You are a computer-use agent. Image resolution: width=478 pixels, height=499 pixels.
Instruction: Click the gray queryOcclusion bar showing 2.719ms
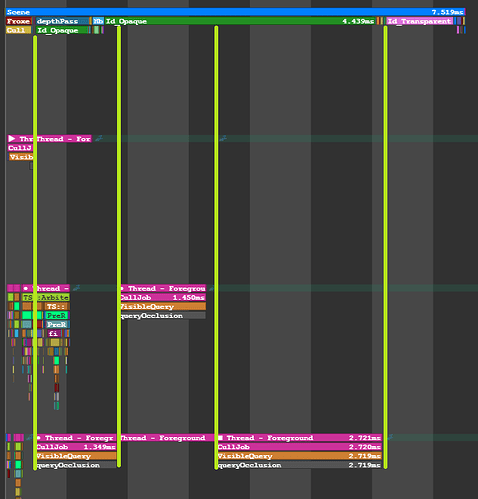(x=299, y=465)
